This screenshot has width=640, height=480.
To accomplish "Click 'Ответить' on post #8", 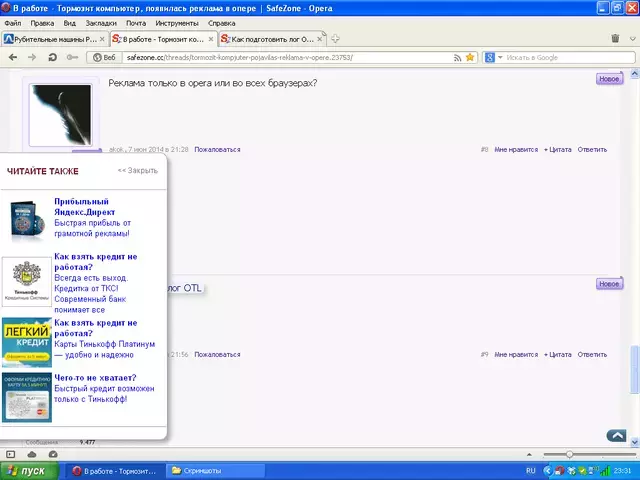I will click(592, 150).
